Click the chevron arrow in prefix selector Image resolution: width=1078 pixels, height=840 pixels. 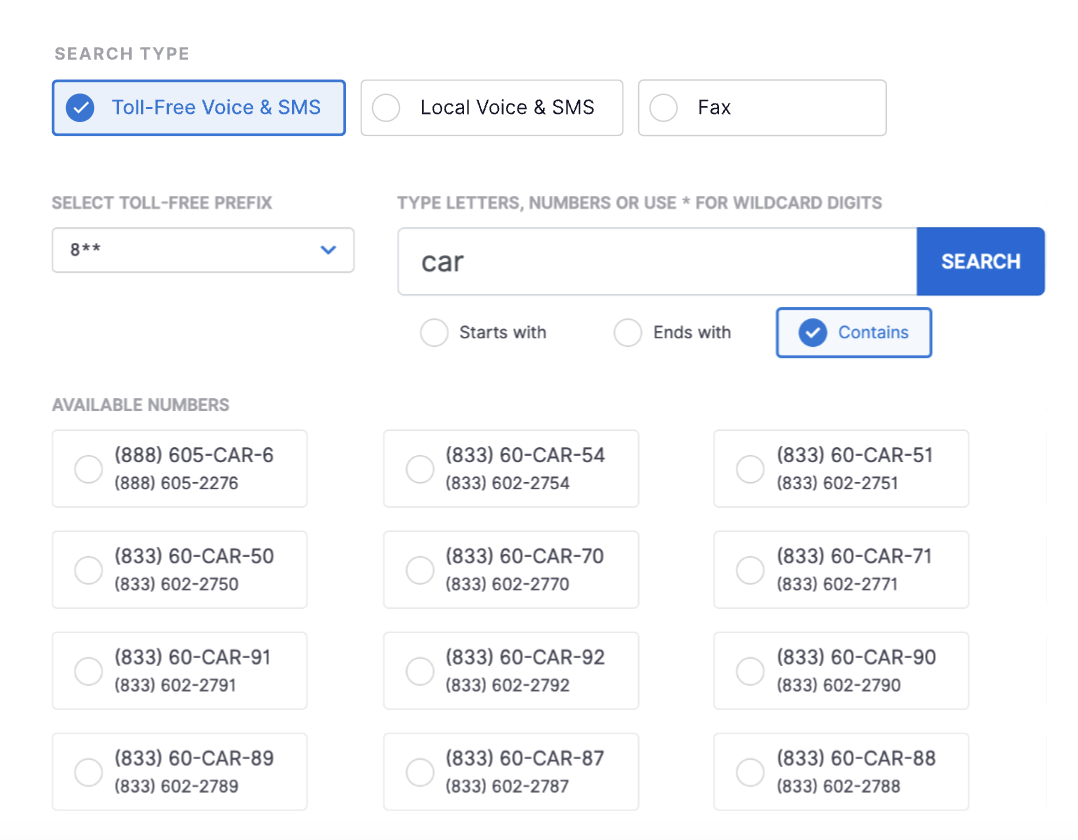tap(328, 250)
